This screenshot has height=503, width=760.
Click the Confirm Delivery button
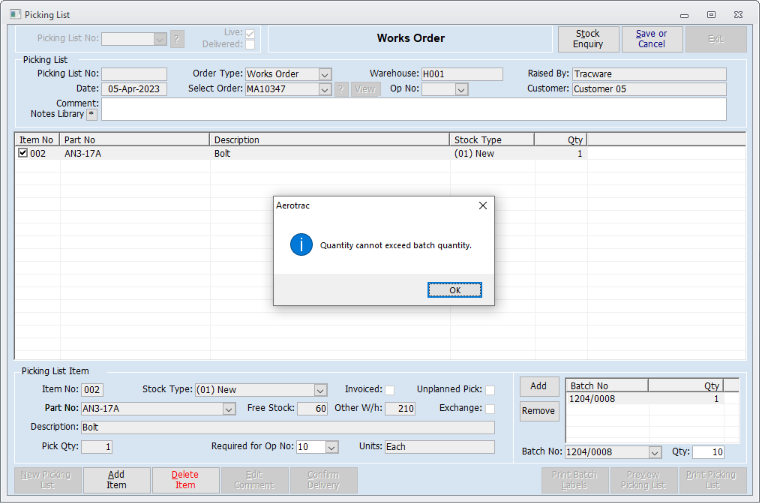tap(323, 480)
